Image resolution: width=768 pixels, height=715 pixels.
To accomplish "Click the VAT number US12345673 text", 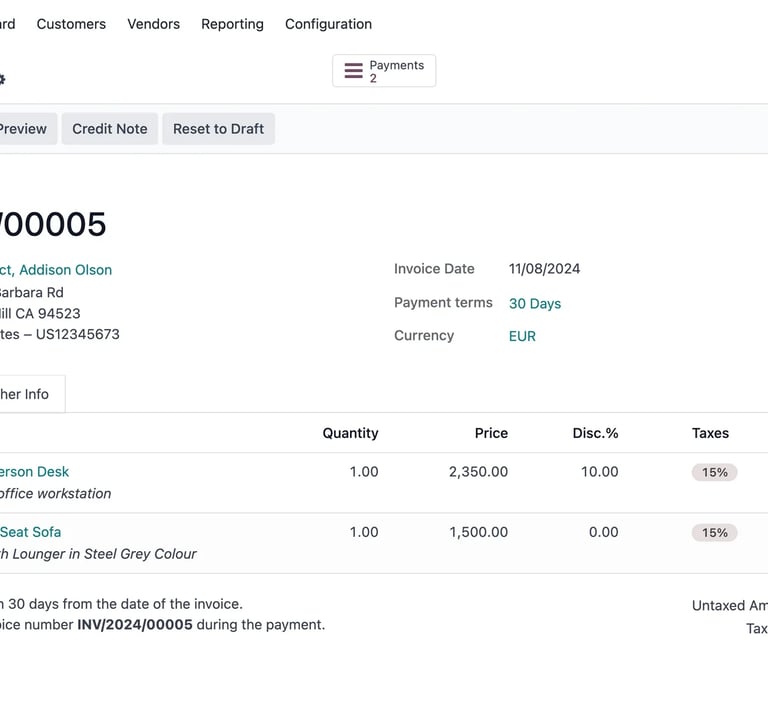I will (x=77, y=334).
